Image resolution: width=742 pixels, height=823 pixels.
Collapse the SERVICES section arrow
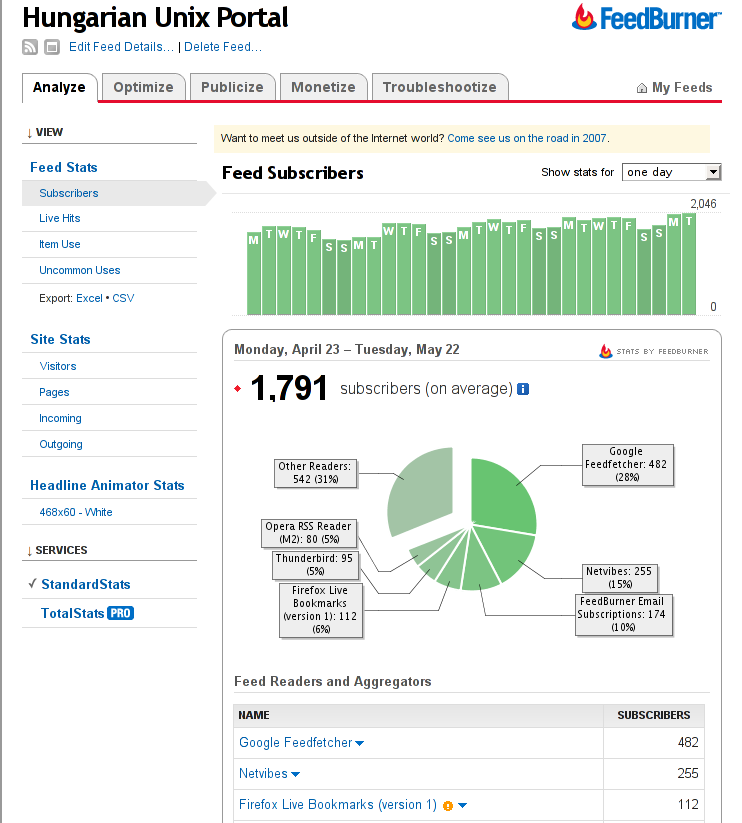[x=29, y=551]
